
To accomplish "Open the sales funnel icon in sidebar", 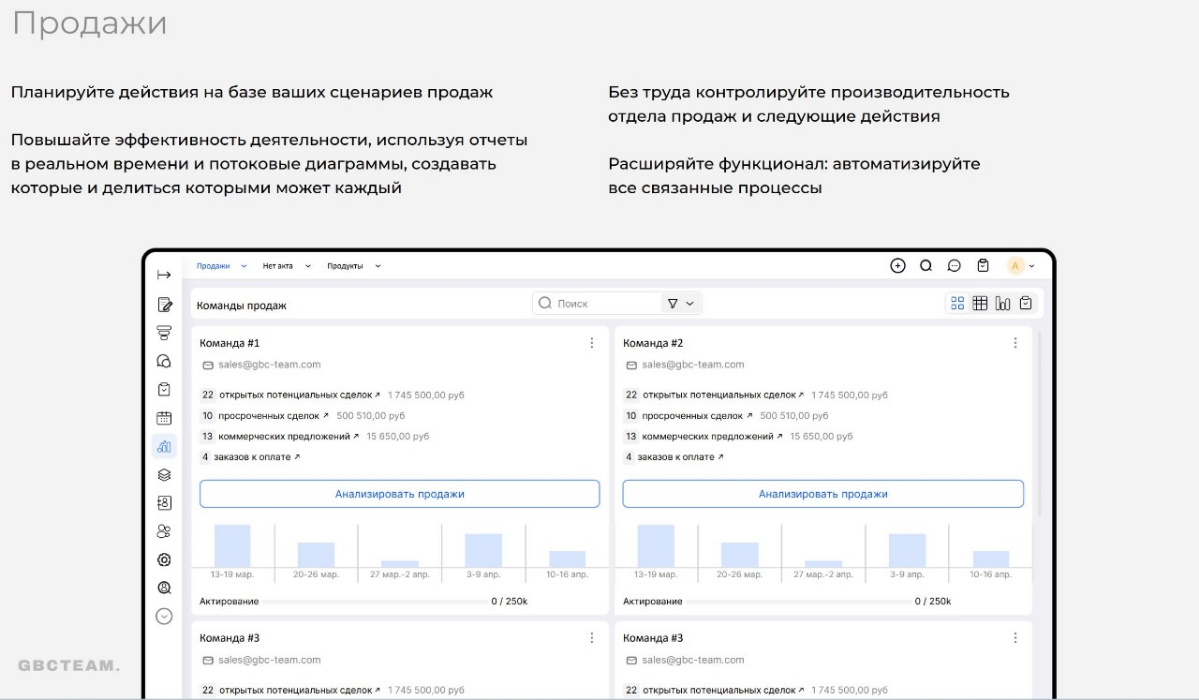I will pos(164,333).
